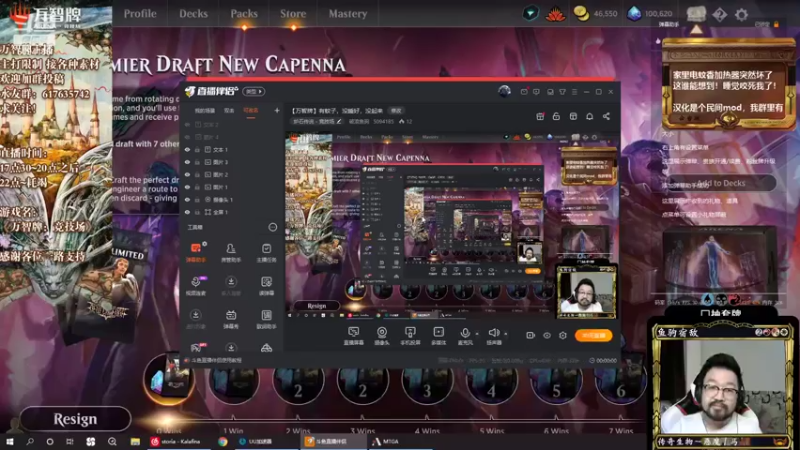Viewport: 800px width, 450px height.
Task: Click the unlock padlock icon beside the bell
Action: coord(556,116)
